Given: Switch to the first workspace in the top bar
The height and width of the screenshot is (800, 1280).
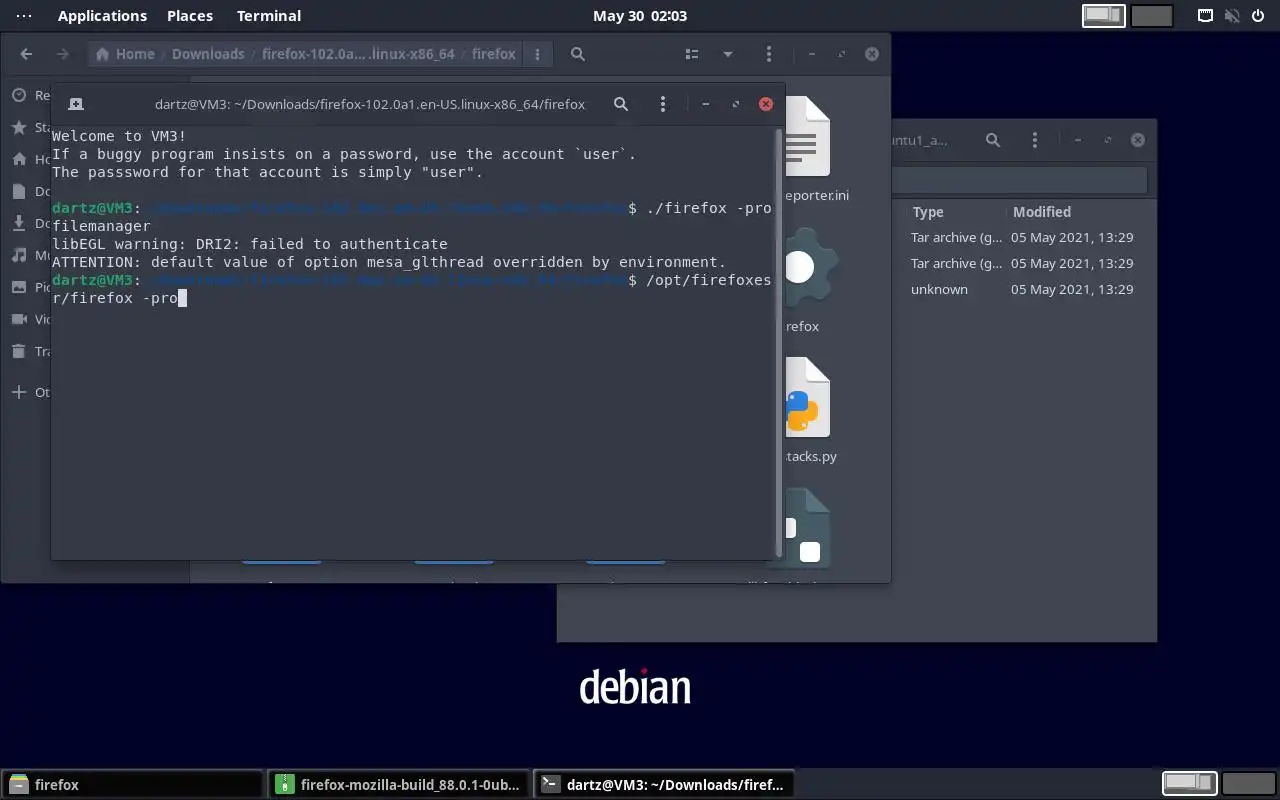Looking at the screenshot, I should (1104, 16).
